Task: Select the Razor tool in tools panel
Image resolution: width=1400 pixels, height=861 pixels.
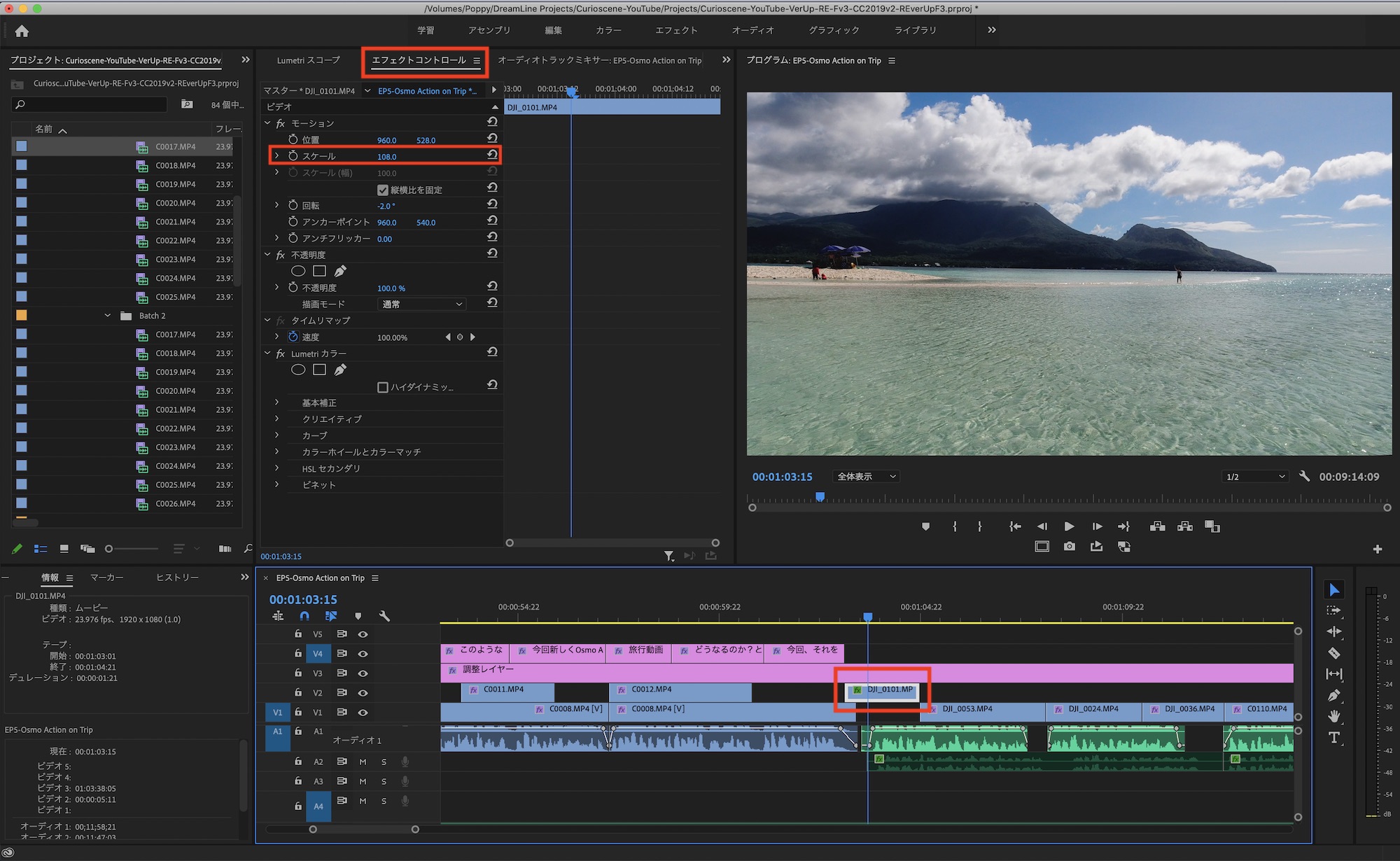Action: (x=1334, y=653)
